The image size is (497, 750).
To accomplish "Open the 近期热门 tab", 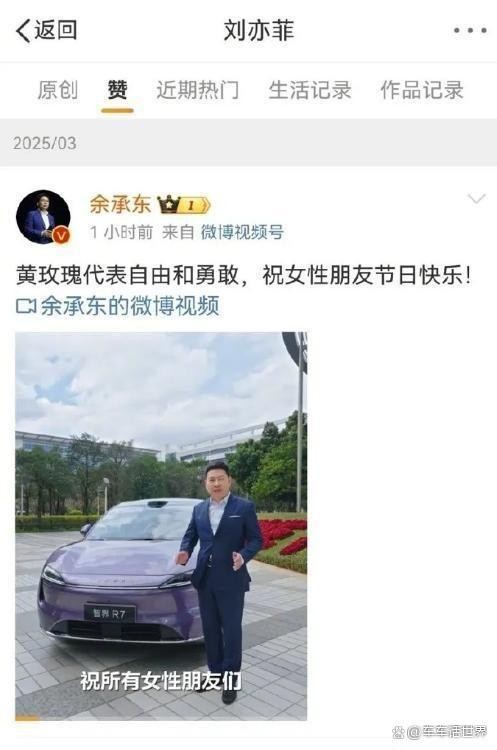I will pos(198,90).
